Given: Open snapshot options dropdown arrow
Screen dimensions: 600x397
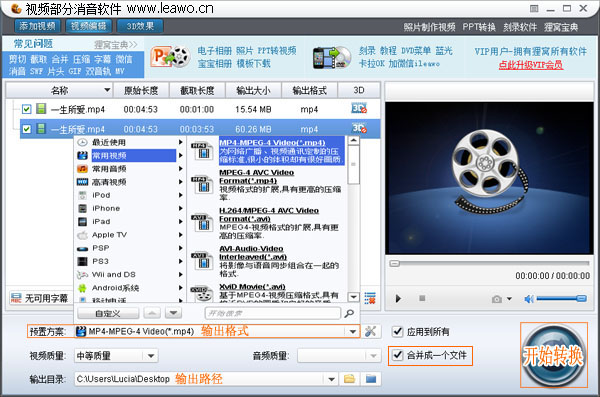Looking at the screenshot, I should 509,299.
